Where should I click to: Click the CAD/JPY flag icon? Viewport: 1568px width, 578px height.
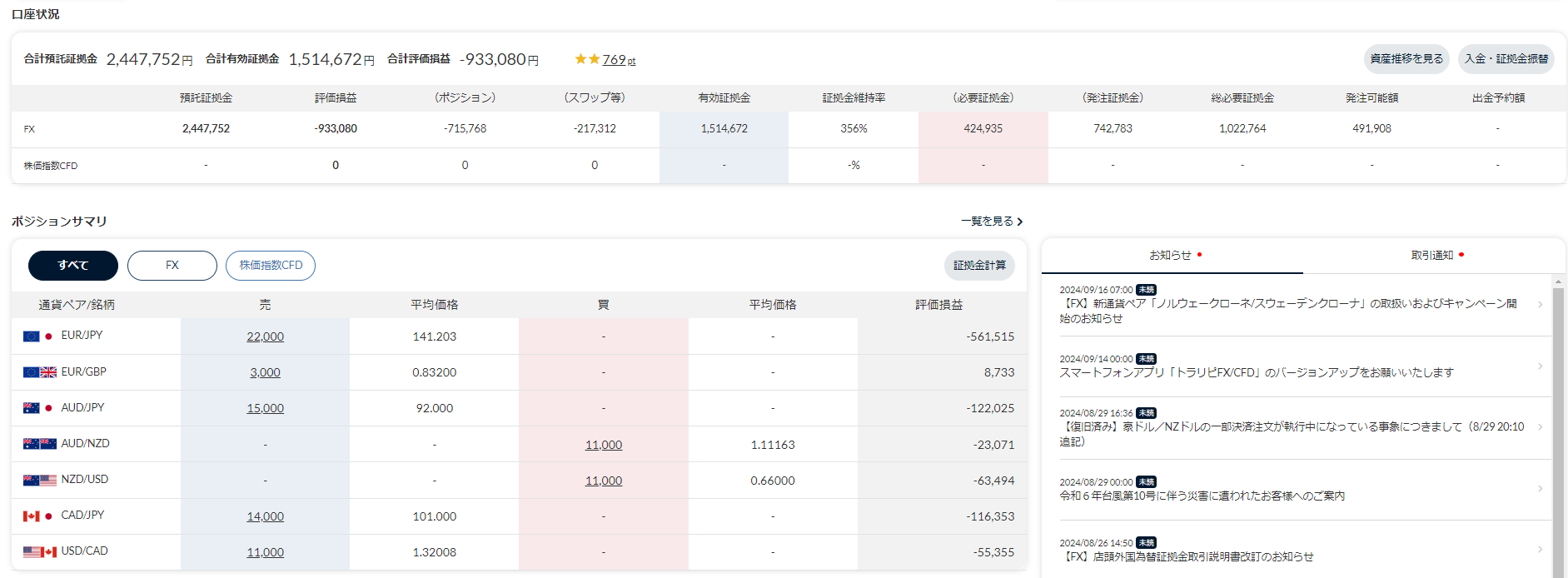coord(39,516)
